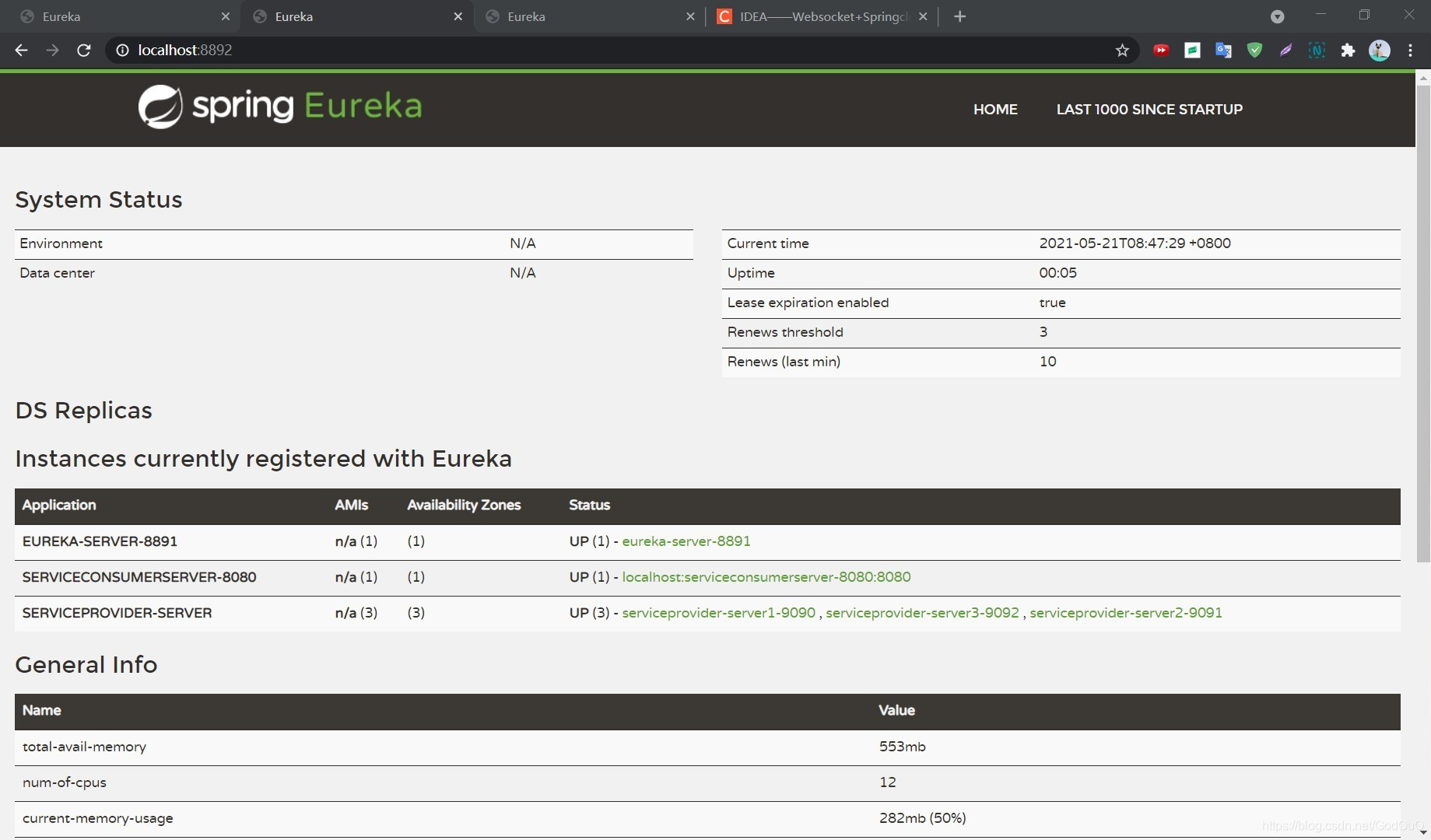Select EUREKA-SERVER-8891 application name
This screenshot has height=840, width=1431.
100,541
